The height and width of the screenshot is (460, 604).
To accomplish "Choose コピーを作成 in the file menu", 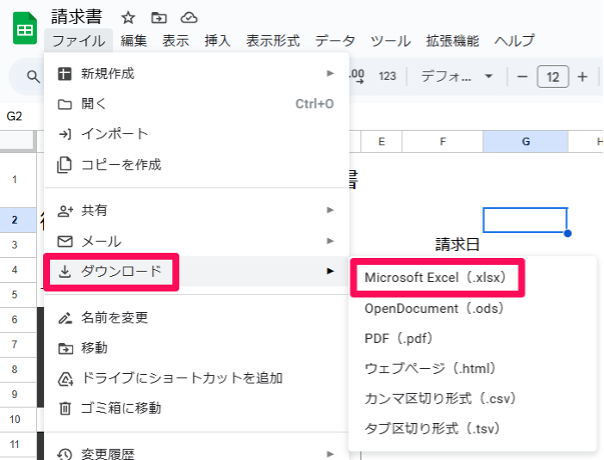I will point(196,165).
